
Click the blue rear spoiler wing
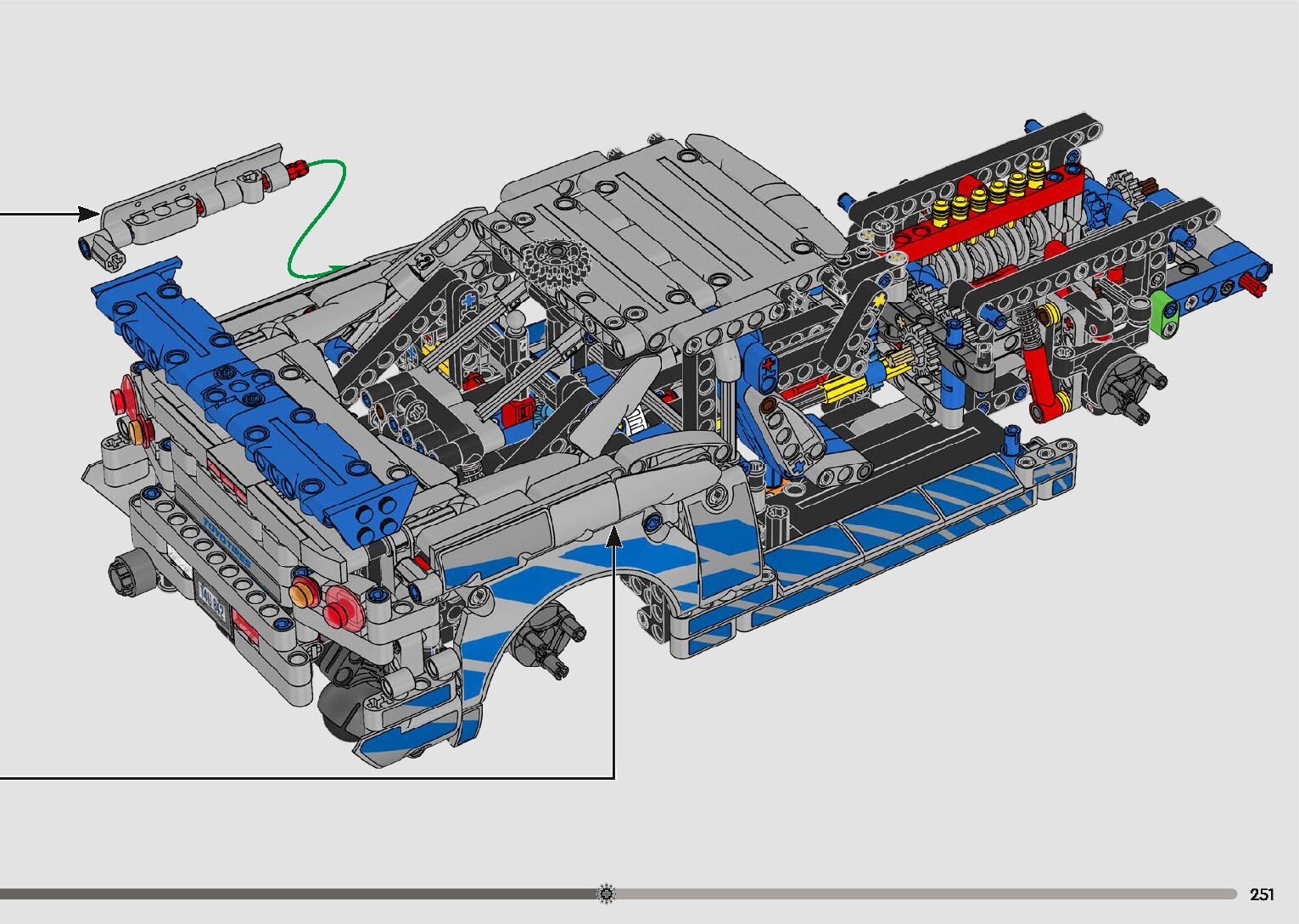[x=255, y=399]
